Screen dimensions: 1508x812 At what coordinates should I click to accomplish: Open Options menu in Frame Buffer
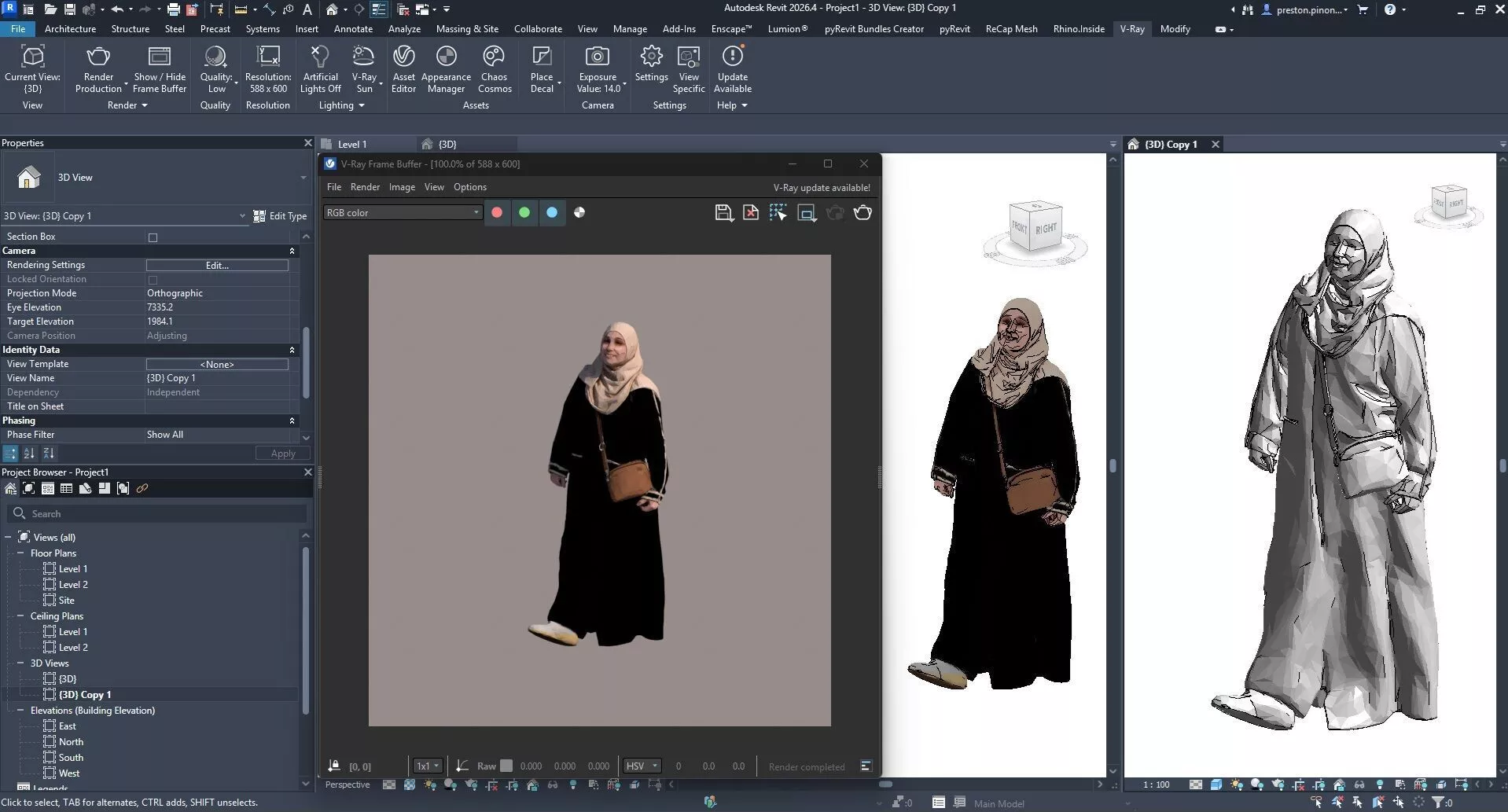coord(470,187)
